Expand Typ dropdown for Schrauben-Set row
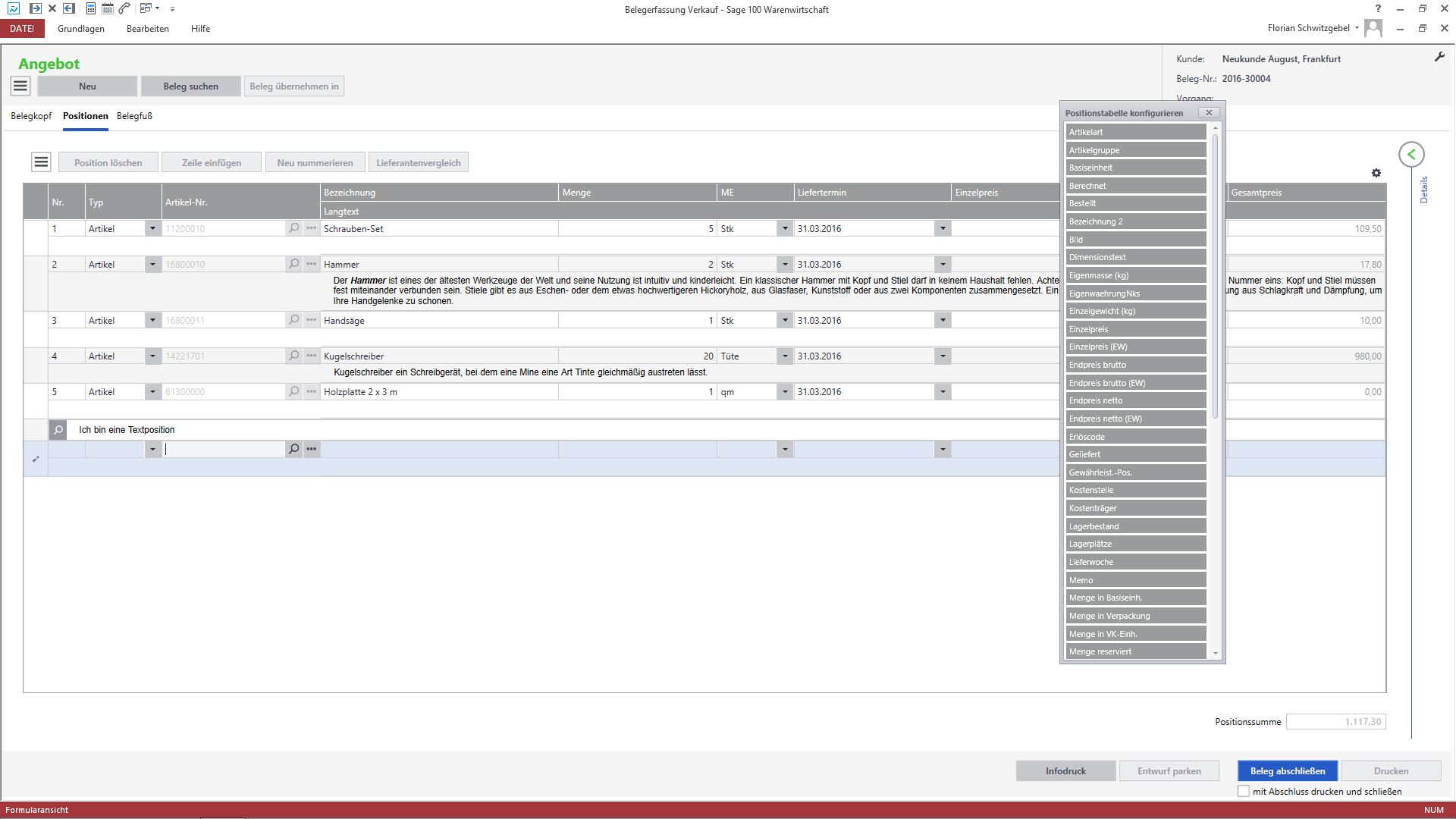The image size is (1456, 819). [152, 228]
